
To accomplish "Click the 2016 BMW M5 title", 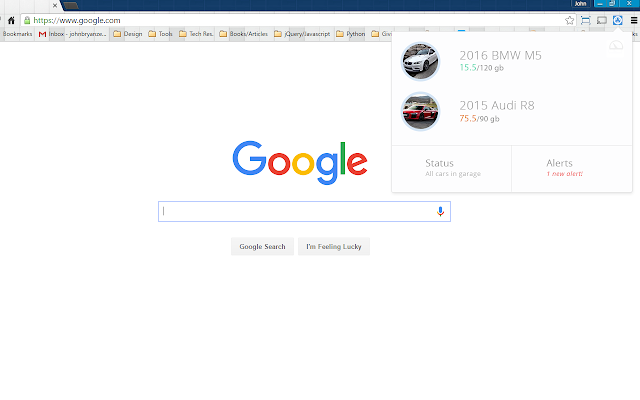I will click(500, 55).
